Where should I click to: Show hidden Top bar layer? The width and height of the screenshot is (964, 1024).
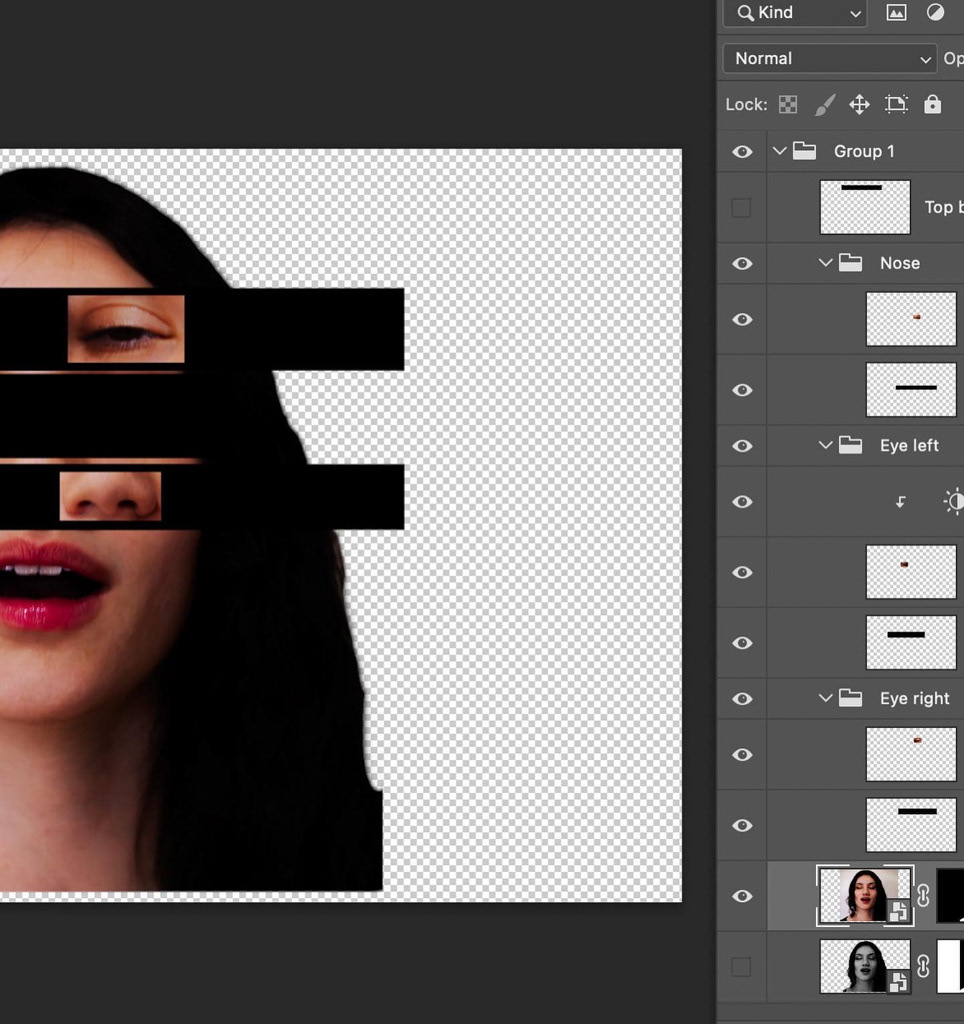tap(741, 208)
